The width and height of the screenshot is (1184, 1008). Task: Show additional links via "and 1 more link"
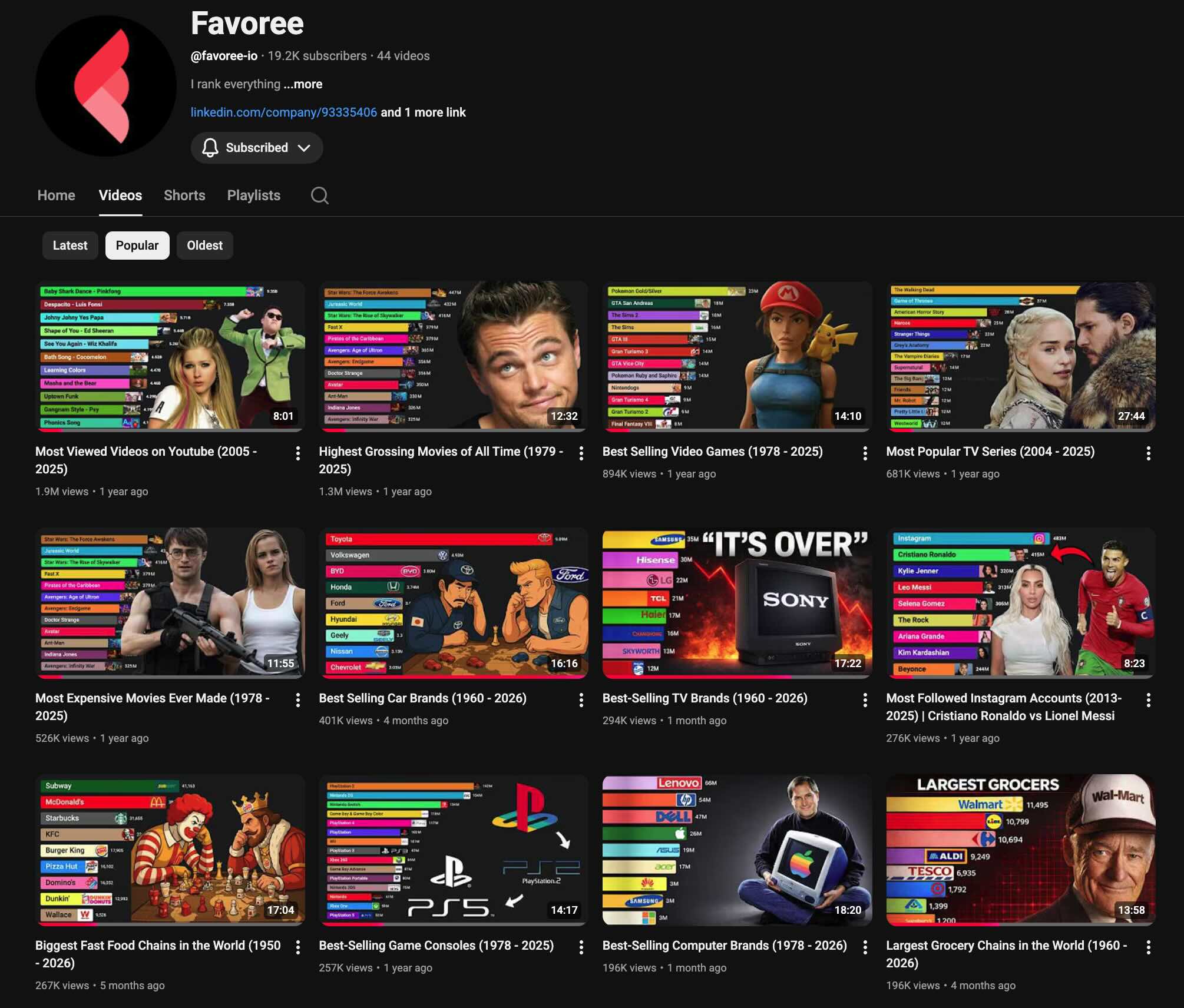(423, 112)
